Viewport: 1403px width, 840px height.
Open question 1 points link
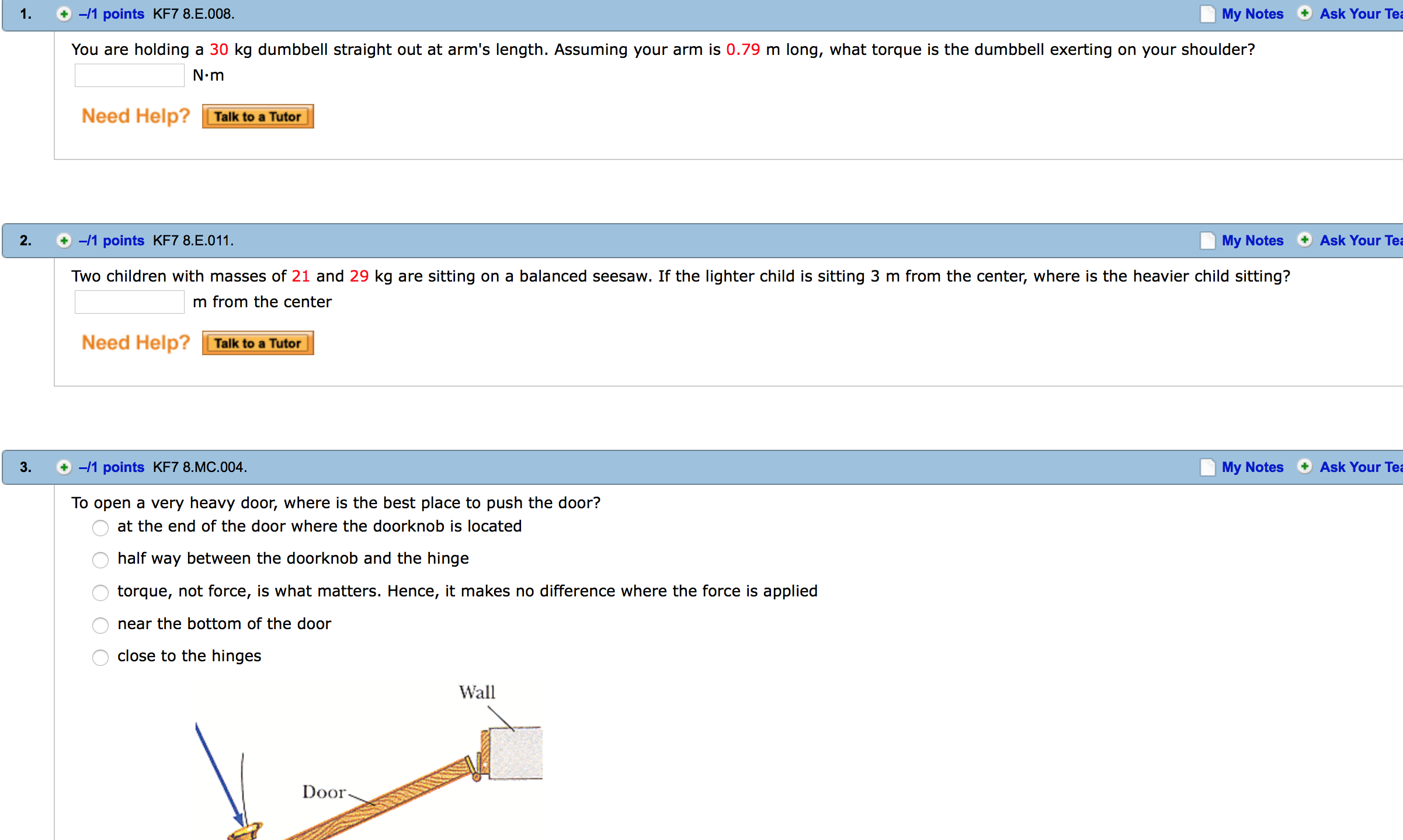click(112, 14)
